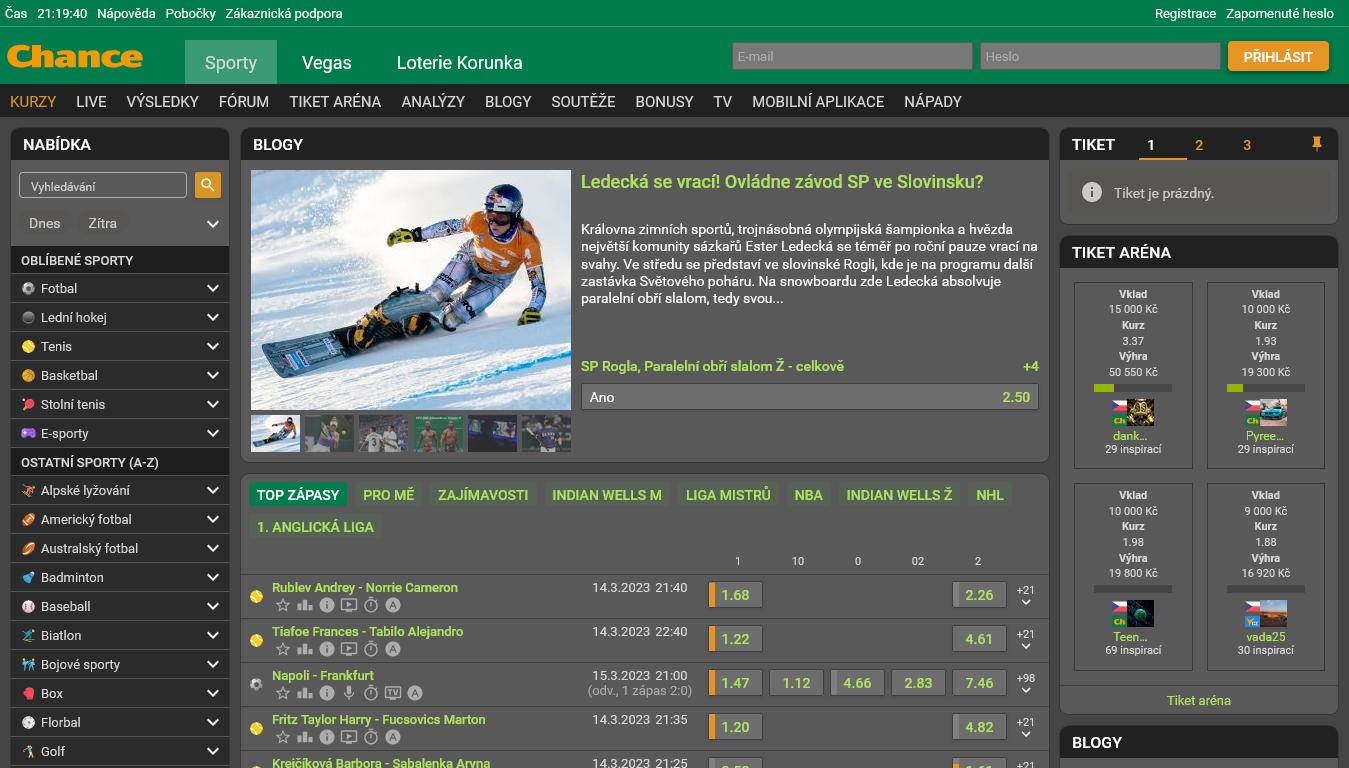The width and height of the screenshot is (1349, 768).
Task: Open the LIVE menu item
Action: (x=91, y=101)
